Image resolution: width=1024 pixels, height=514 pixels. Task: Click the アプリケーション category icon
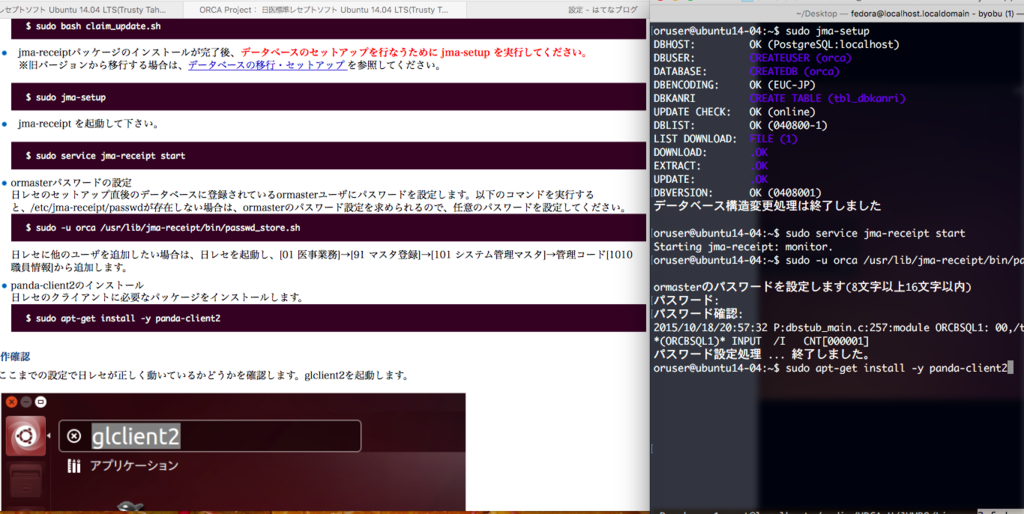coord(74,466)
